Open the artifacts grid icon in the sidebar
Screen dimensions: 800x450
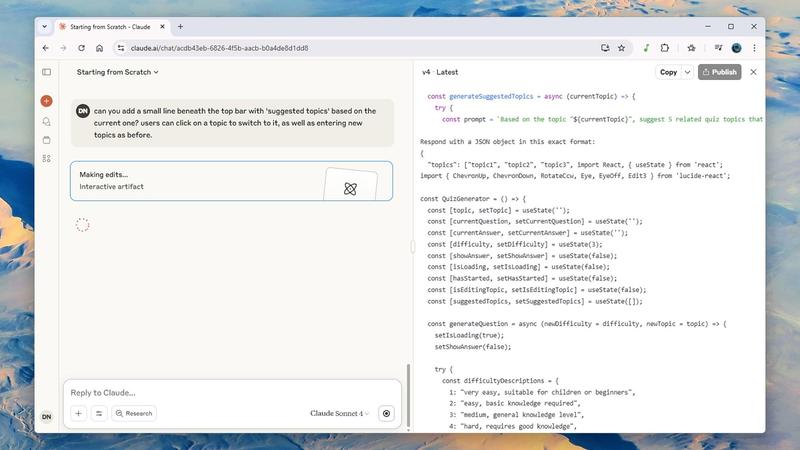click(46, 159)
